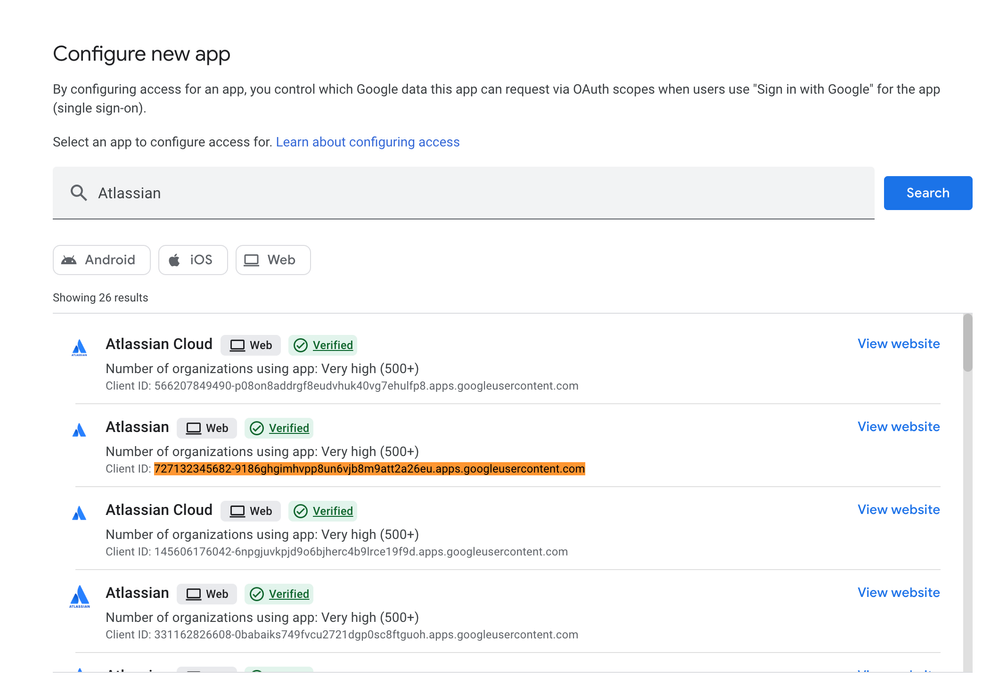This screenshot has width=999, height=700.
Task: Open View website for the second Atlassian result
Action: (897, 426)
